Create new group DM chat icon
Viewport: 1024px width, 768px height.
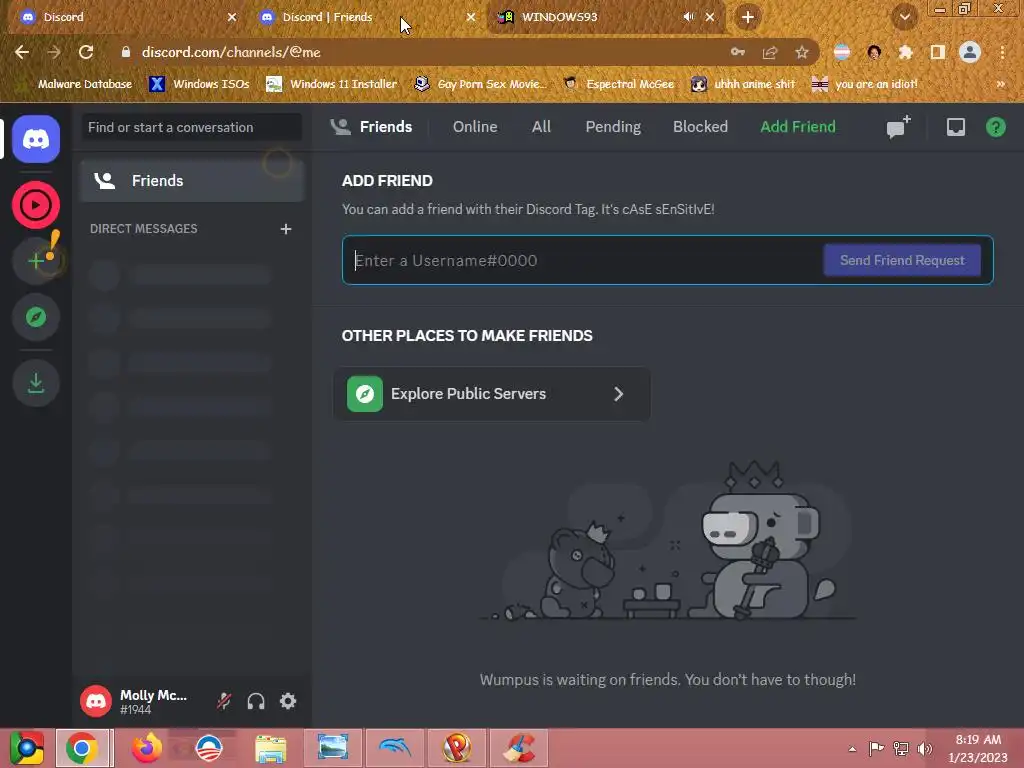(898, 127)
